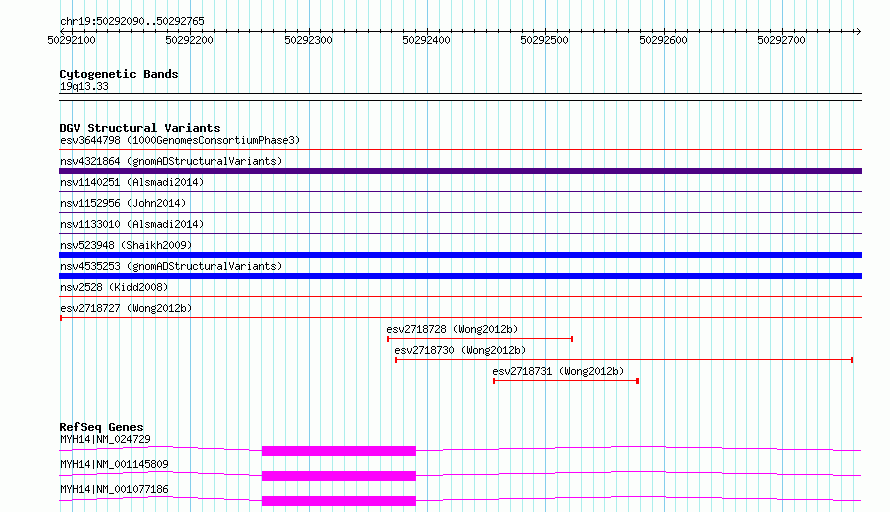Open the DGV Structural Variants track heading
This screenshot has width=890, height=512.
[140, 128]
